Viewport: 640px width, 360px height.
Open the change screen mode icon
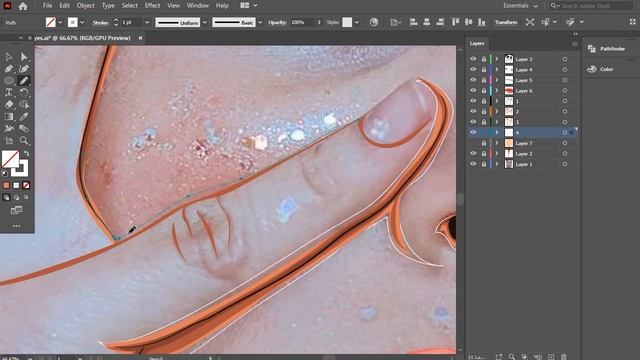[x=16, y=210]
